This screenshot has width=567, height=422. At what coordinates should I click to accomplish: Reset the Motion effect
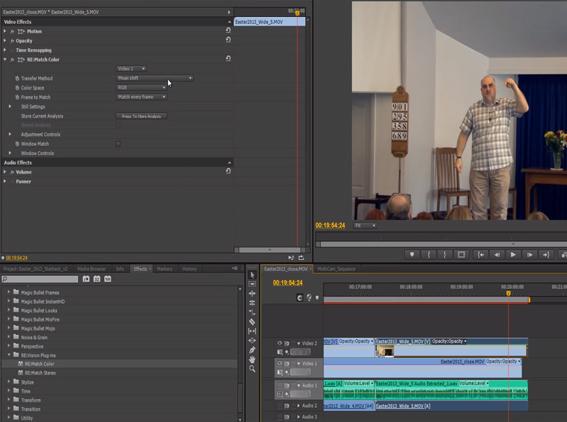click(x=228, y=30)
